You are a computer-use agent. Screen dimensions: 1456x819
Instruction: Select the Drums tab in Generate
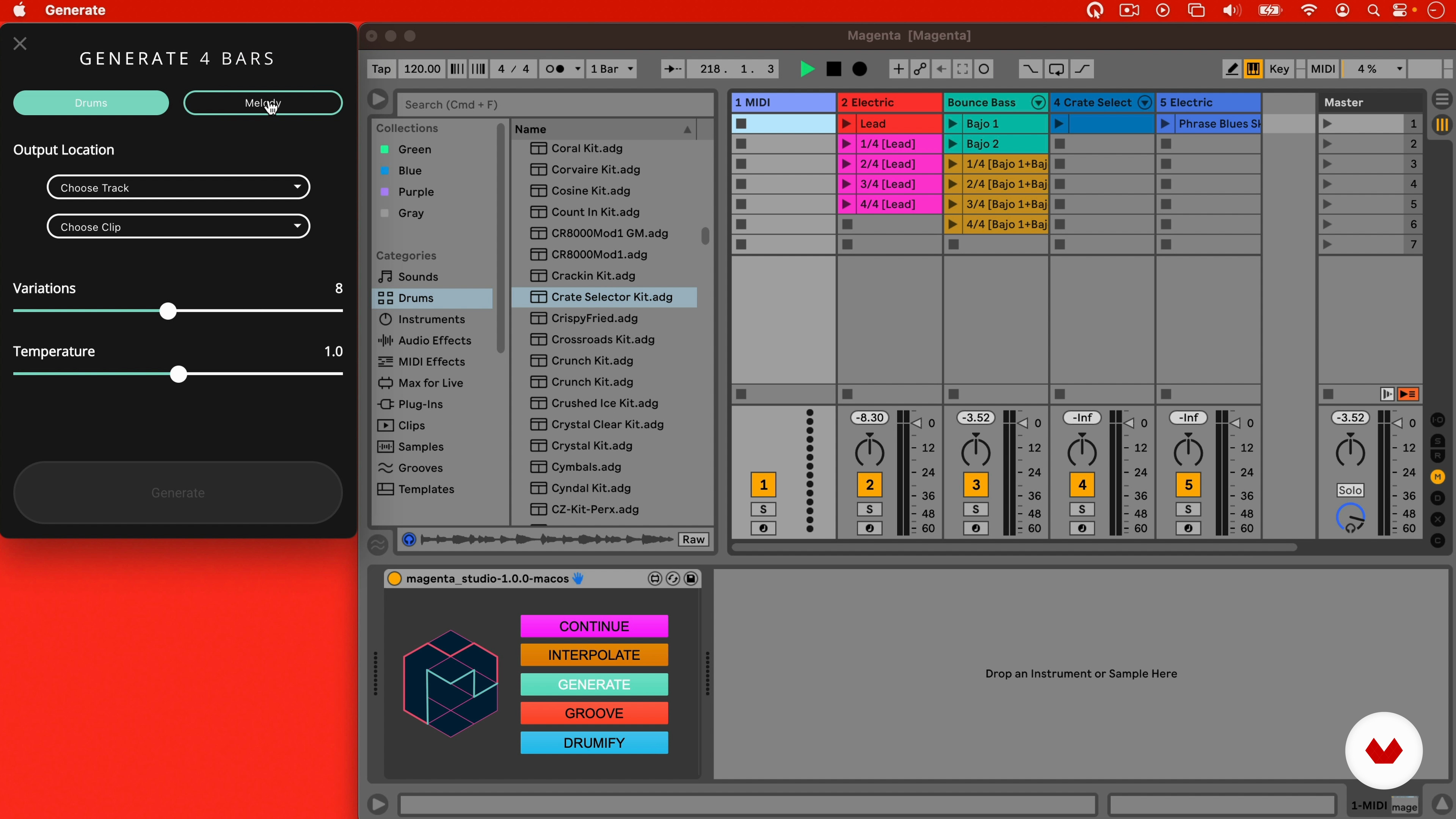pos(91,103)
